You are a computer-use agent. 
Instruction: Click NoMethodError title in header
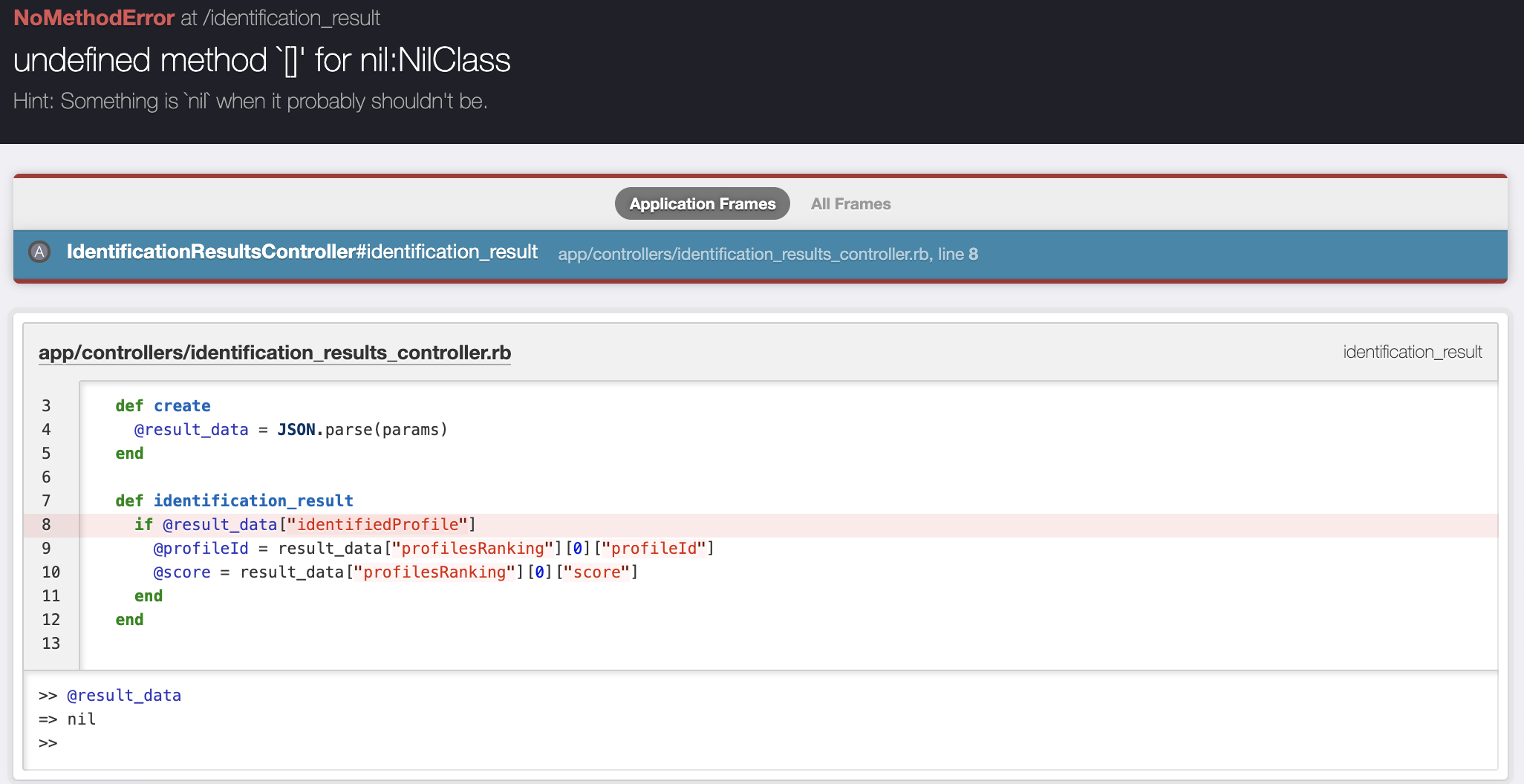pyautogui.click(x=94, y=18)
